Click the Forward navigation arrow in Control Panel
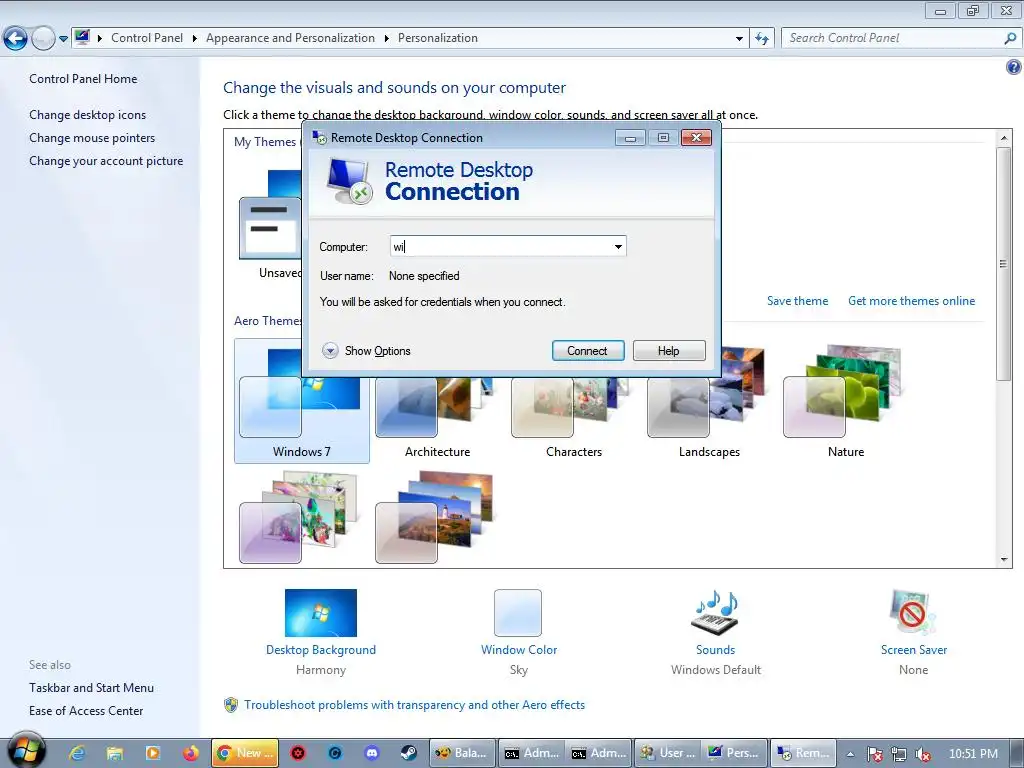1024x768 pixels. (x=43, y=39)
